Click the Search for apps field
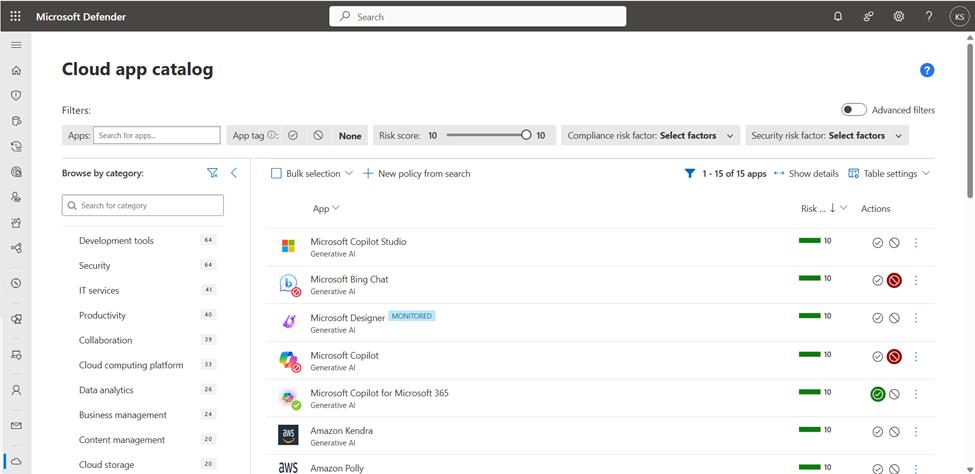The width and height of the screenshot is (975, 474). pyautogui.click(x=157, y=136)
